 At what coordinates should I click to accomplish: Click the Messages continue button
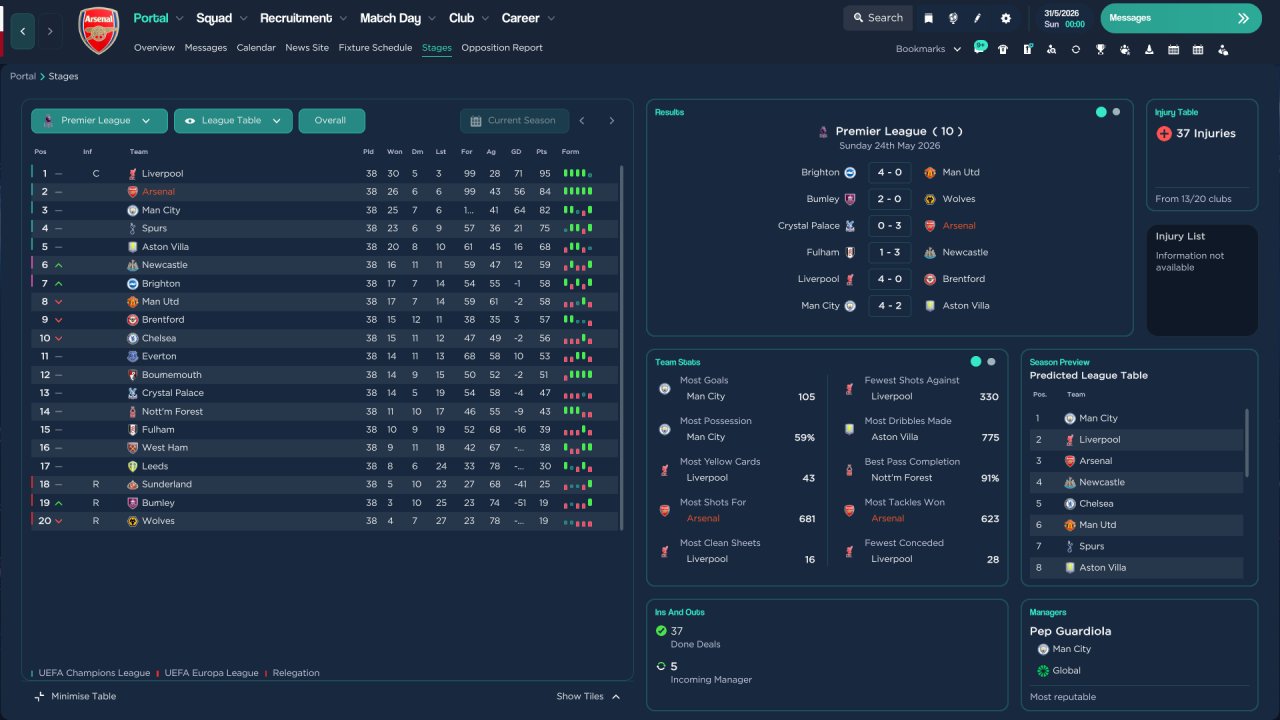(x=1181, y=18)
